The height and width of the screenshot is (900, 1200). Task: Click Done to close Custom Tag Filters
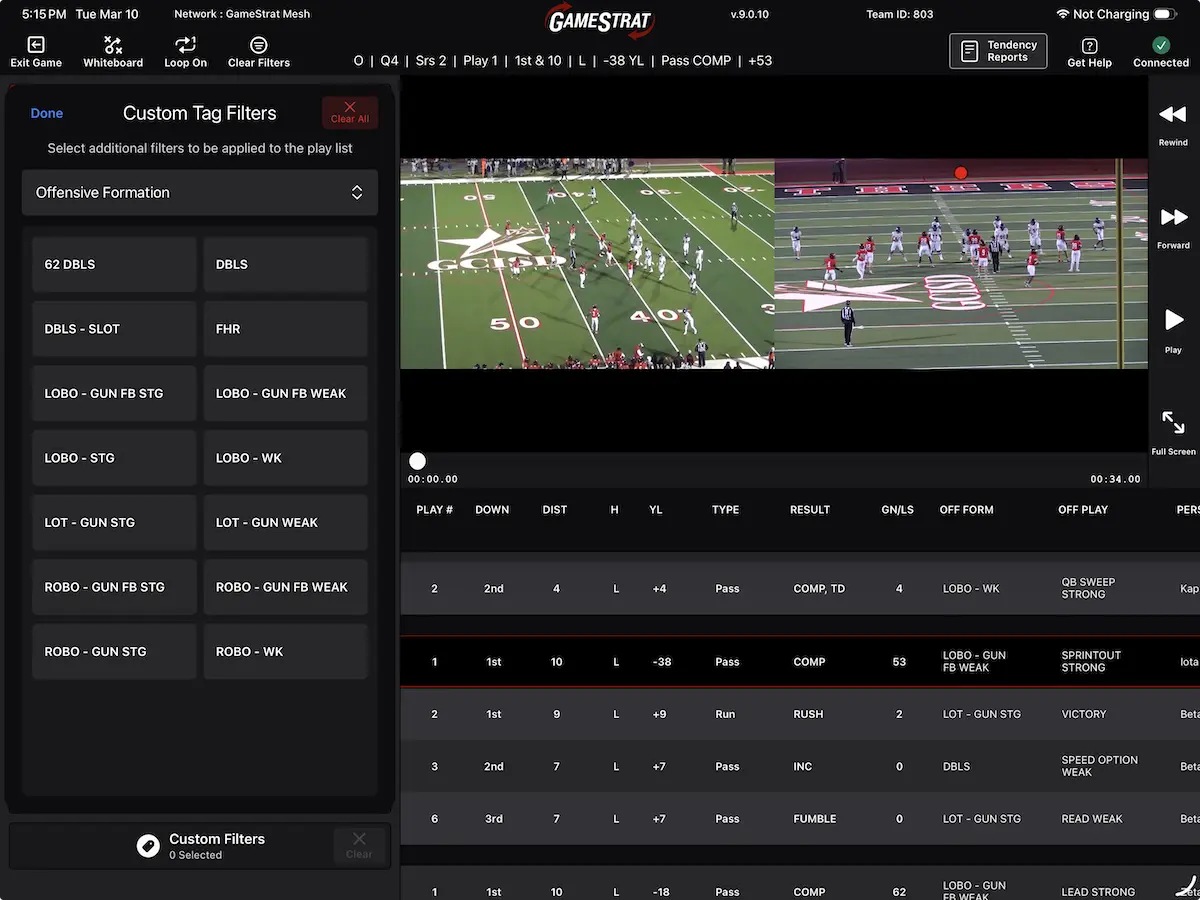click(47, 113)
